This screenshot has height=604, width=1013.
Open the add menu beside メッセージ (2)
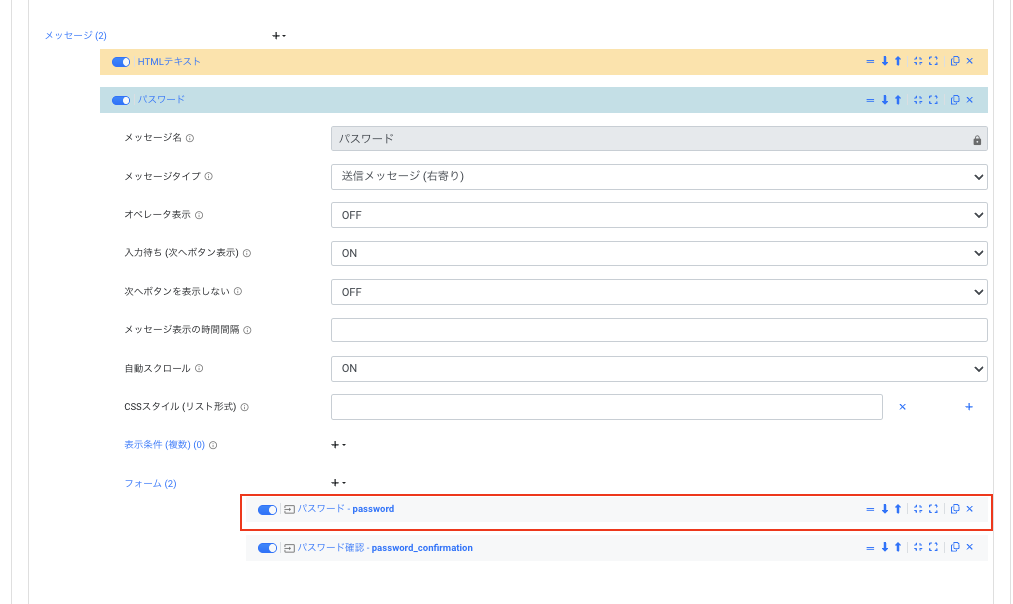pyautogui.click(x=278, y=36)
